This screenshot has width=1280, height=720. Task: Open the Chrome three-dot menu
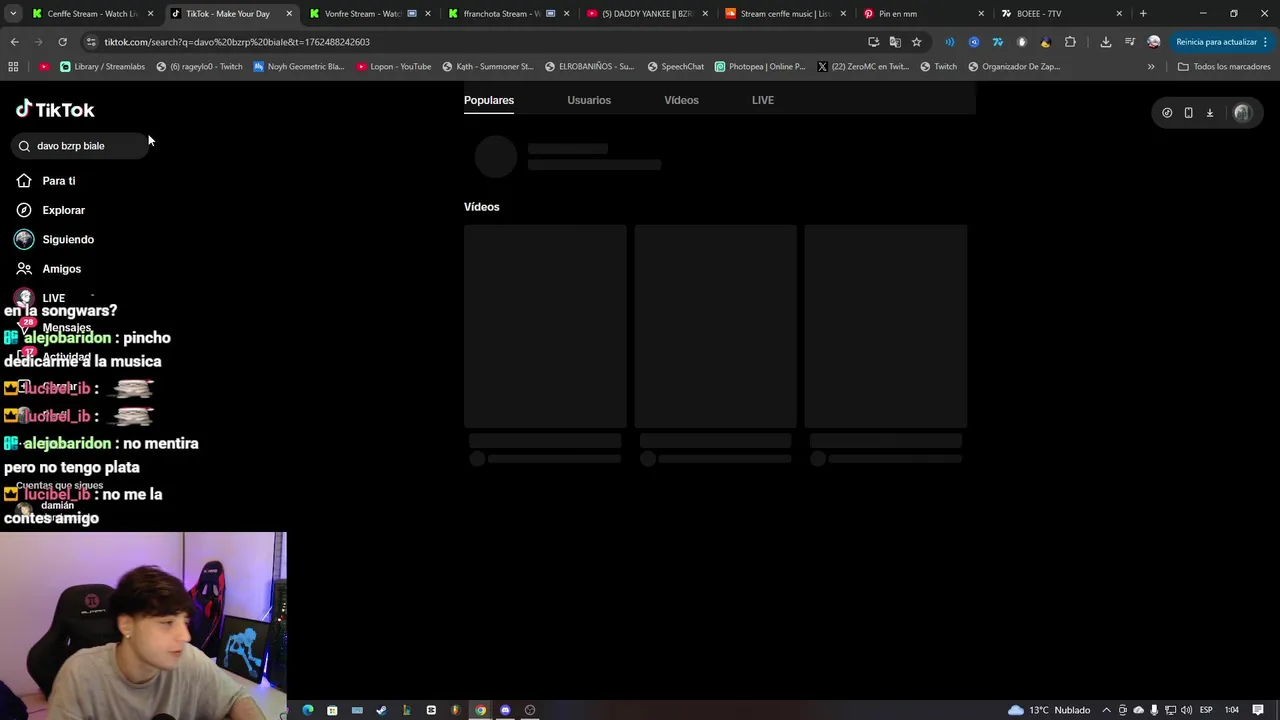point(1266,42)
